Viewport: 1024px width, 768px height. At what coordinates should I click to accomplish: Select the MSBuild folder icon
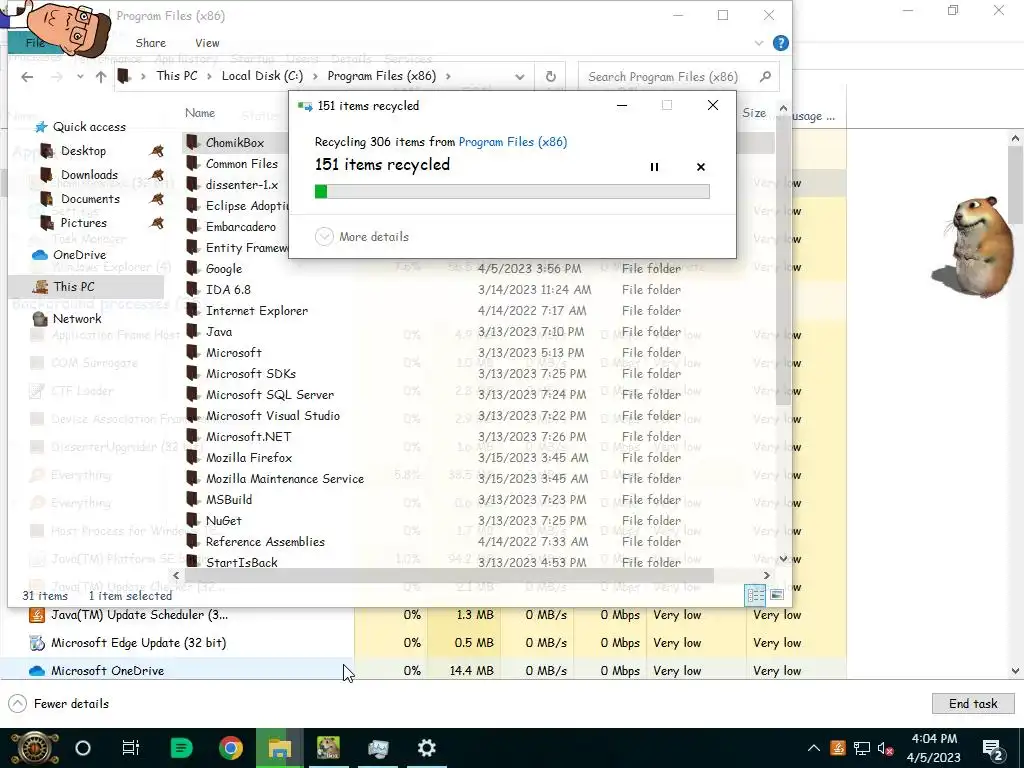tap(193, 499)
